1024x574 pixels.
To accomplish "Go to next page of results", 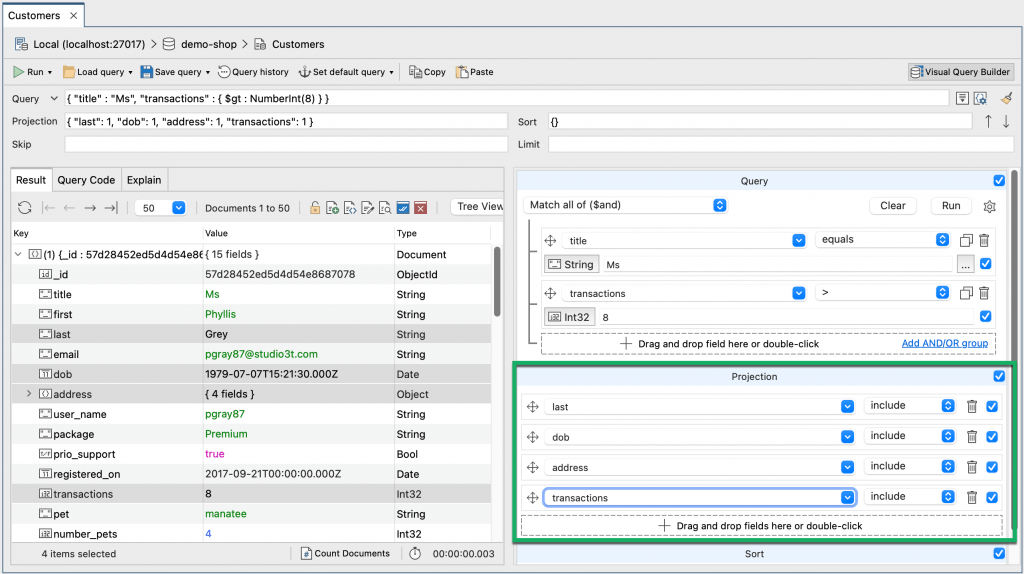I will coord(90,208).
